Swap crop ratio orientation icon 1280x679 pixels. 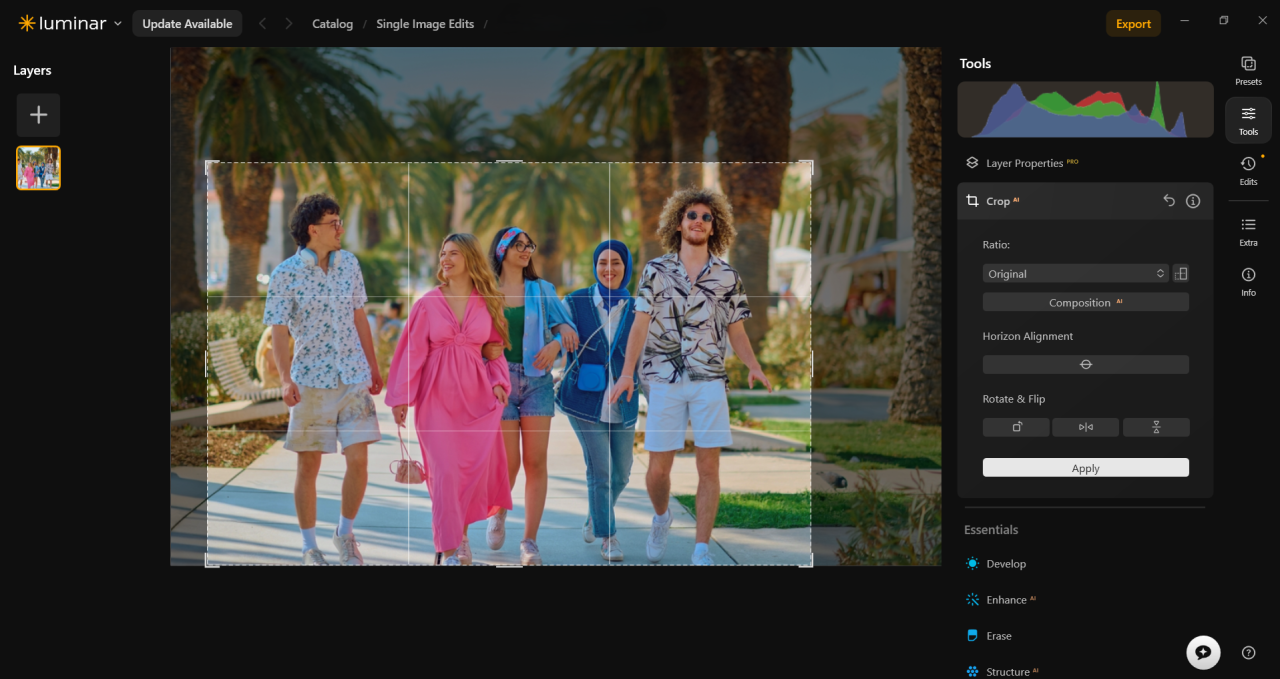[1181, 273]
